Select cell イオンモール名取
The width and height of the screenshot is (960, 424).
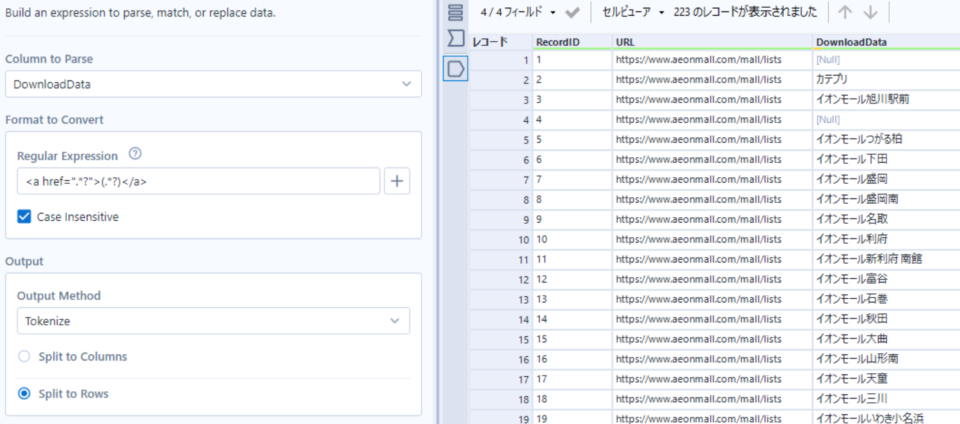[886, 219]
